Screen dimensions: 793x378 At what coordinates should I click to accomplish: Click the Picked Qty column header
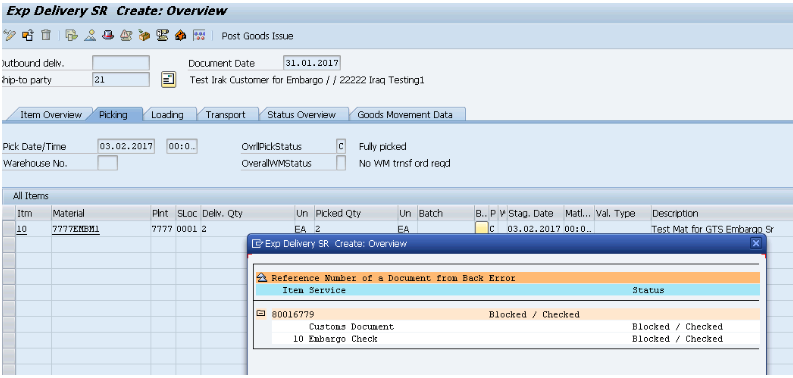pos(356,214)
